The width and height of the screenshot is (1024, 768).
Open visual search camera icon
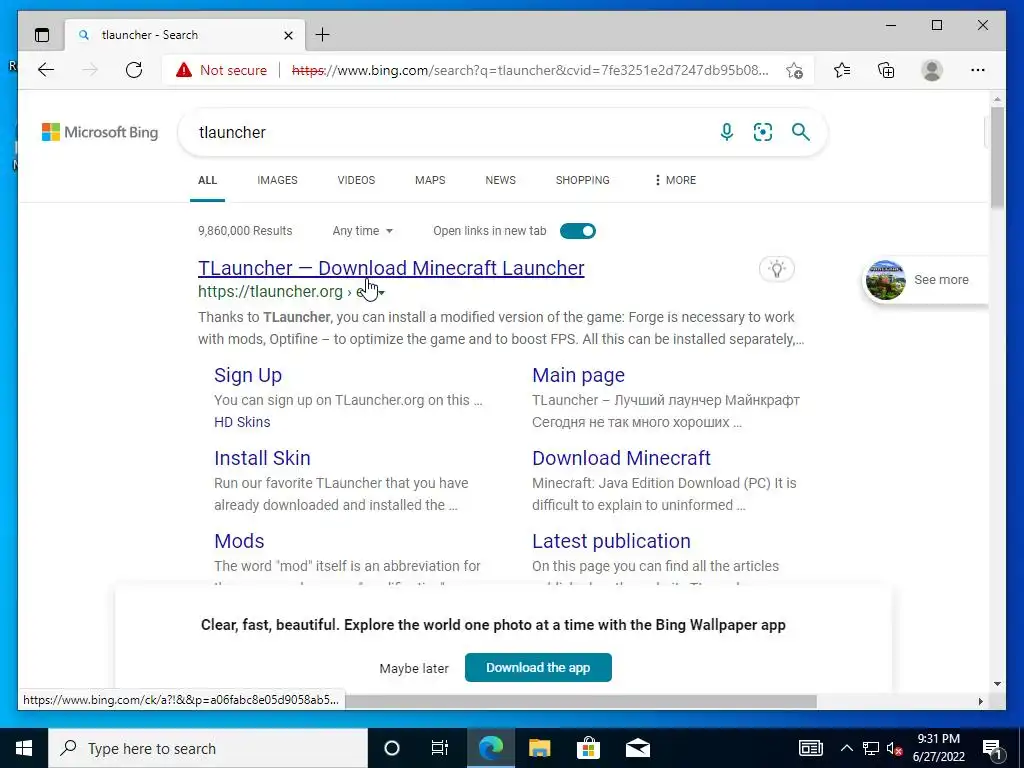coord(763,132)
